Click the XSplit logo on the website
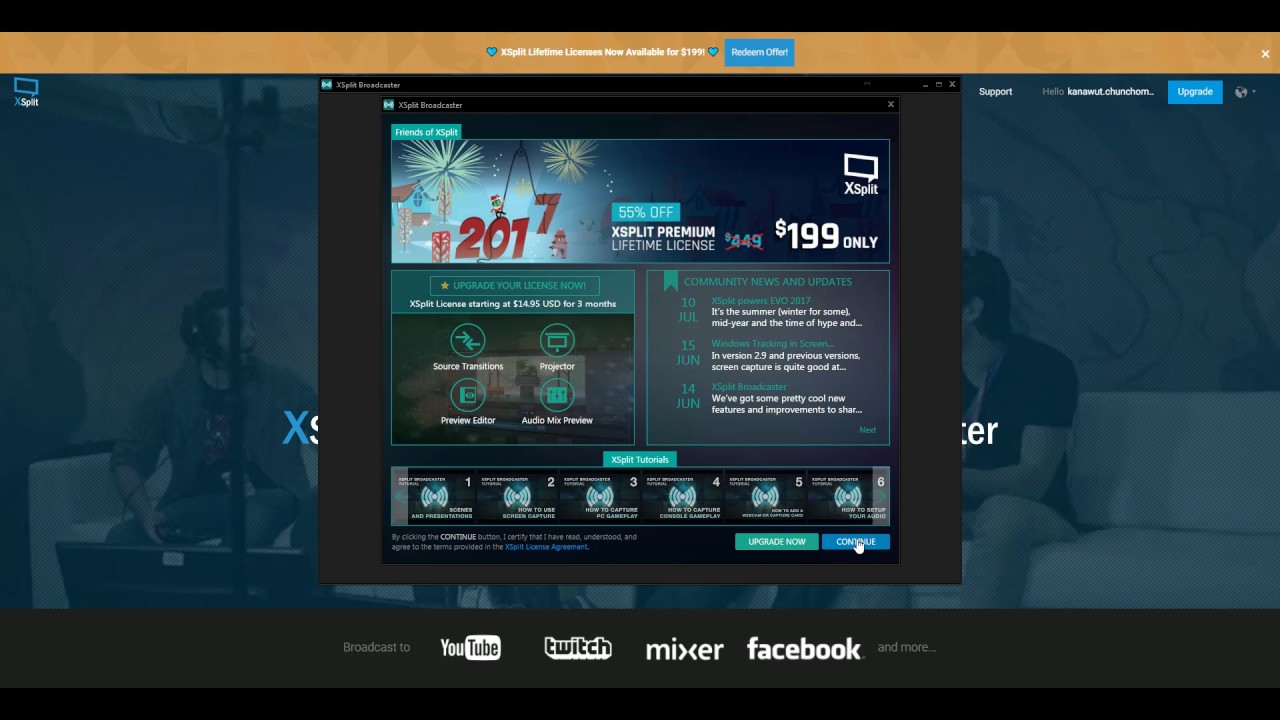Viewport: 1280px width, 720px height. click(x=26, y=92)
